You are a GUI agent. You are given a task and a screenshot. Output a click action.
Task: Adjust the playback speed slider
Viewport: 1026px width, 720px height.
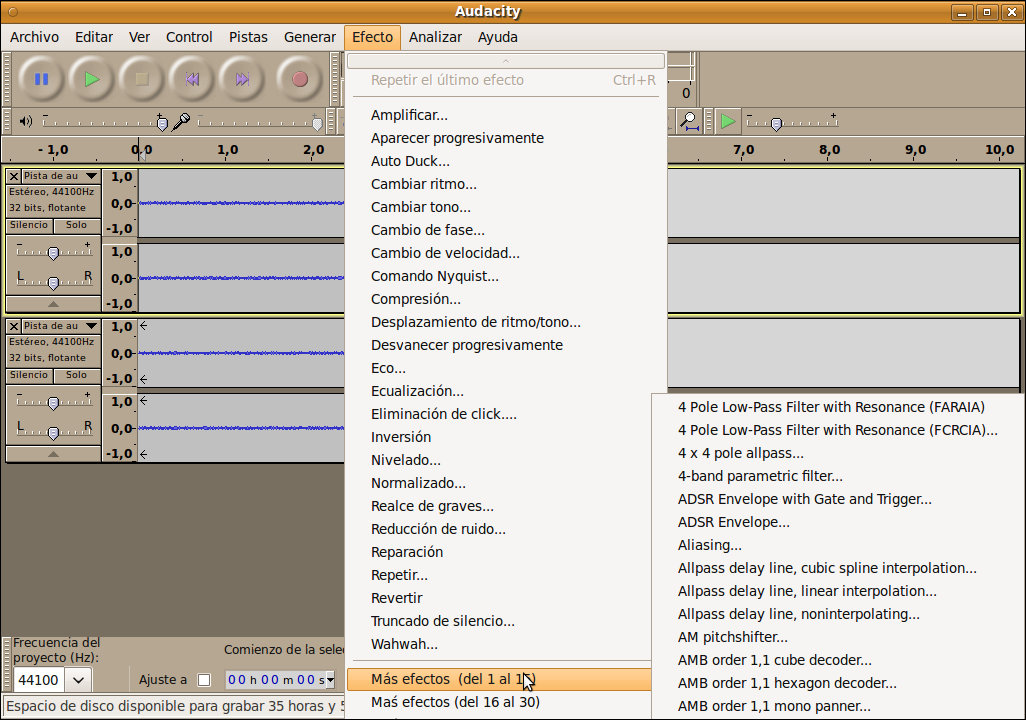coord(792,122)
